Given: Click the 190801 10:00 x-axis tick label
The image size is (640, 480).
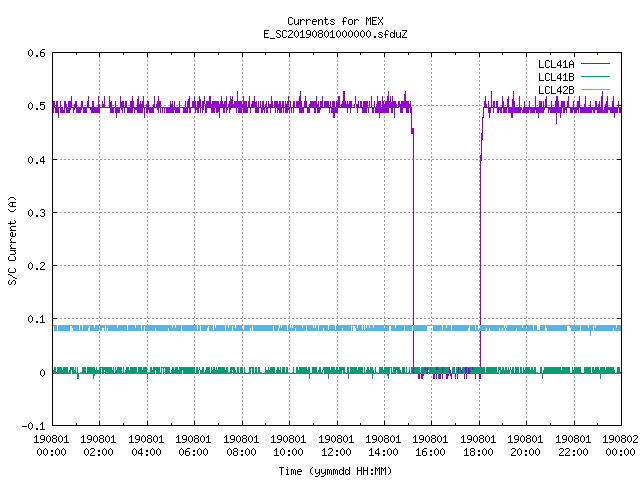Looking at the screenshot, I should click(x=288, y=446).
